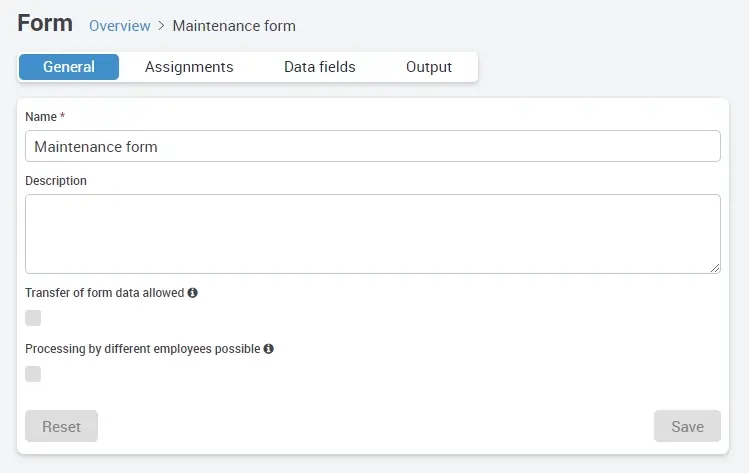Select the Output tab

[x=429, y=67]
